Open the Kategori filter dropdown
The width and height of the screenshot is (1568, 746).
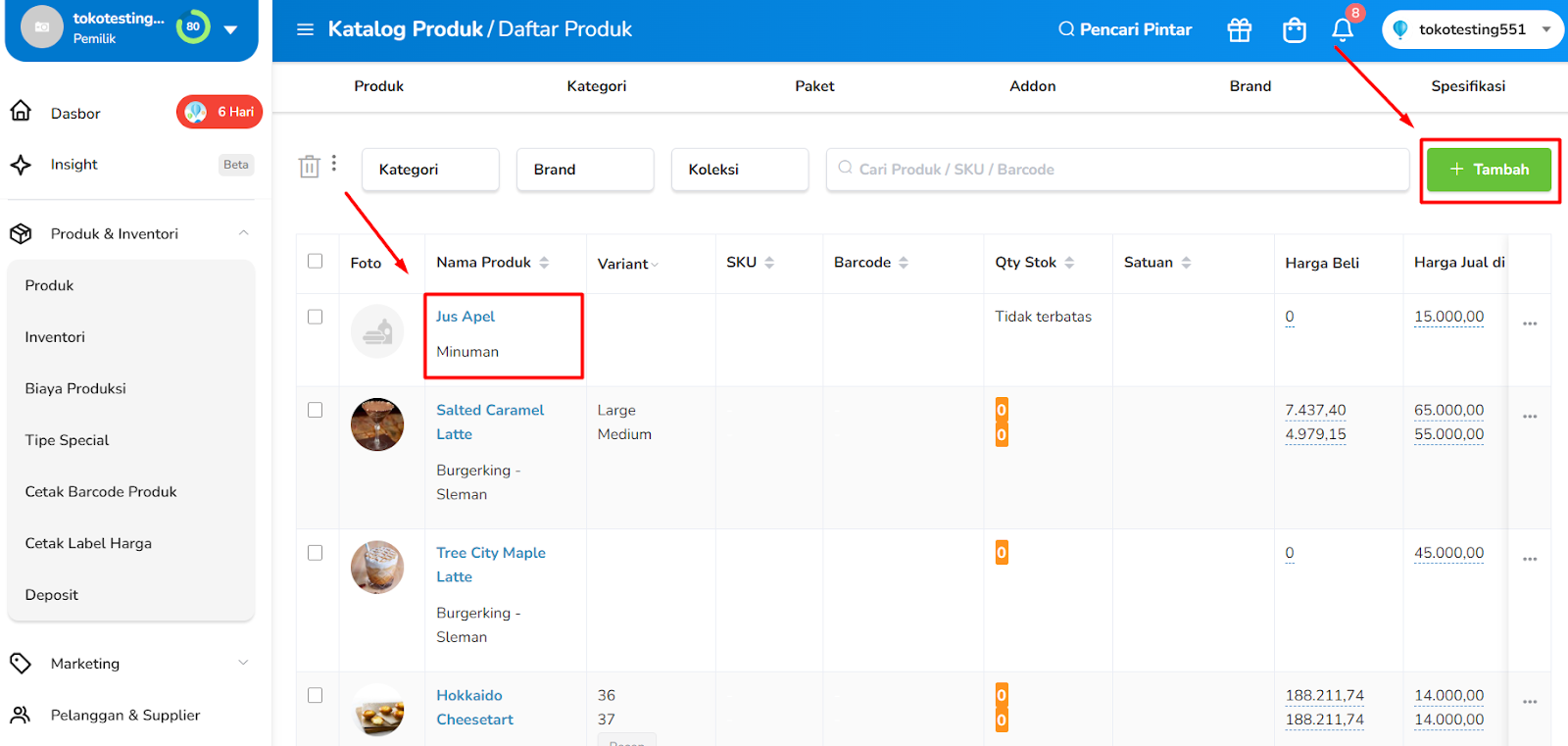[430, 170]
